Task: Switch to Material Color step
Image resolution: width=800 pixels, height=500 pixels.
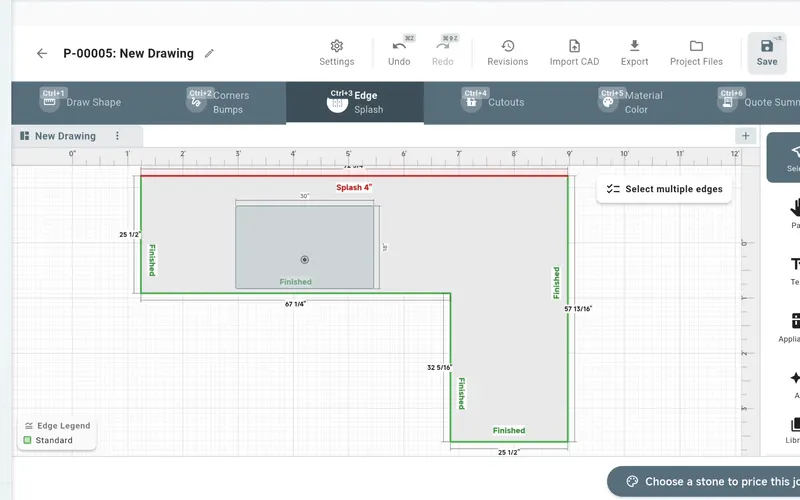Action: pos(630,102)
